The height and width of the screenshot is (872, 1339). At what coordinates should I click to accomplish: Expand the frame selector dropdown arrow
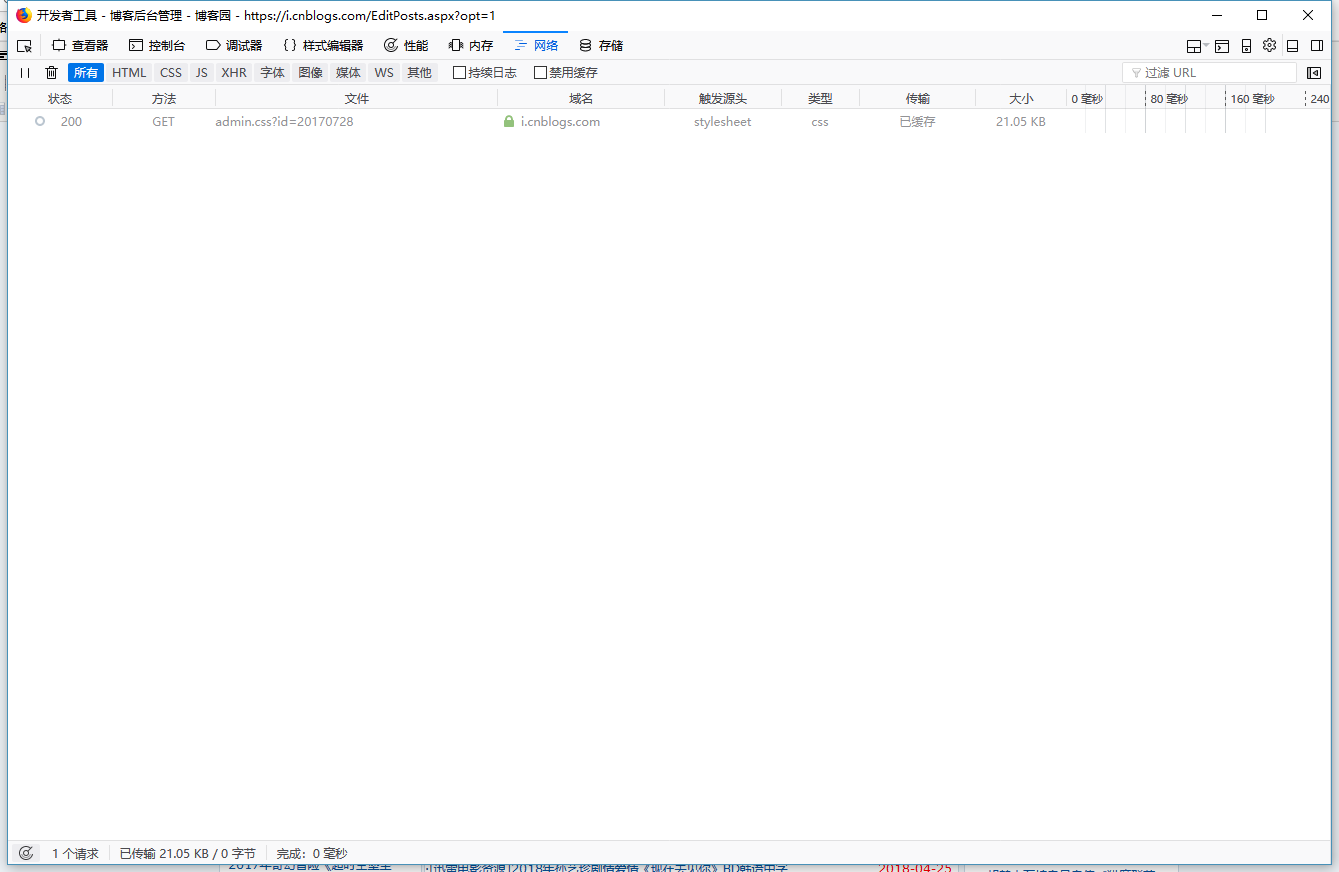tap(1206, 46)
